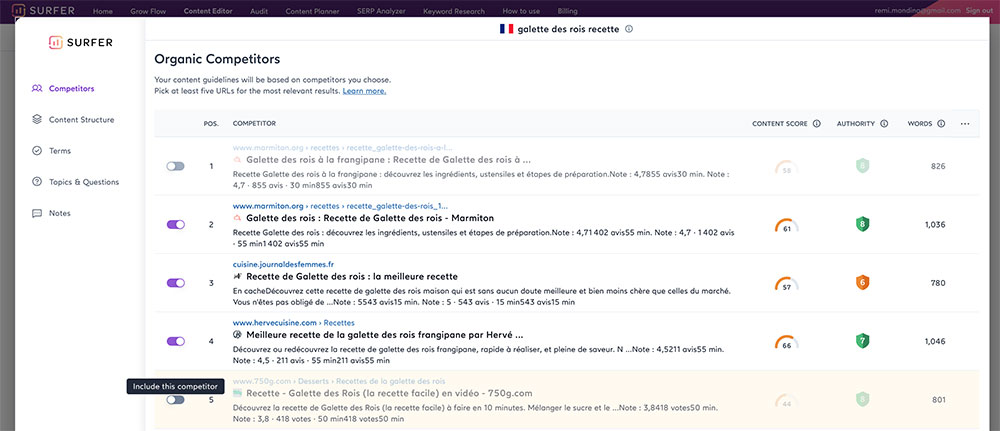Image resolution: width=1000 pixels, height=431 pixels.
Task: Click the info icon next to keyword title
Action: [629, 29]
